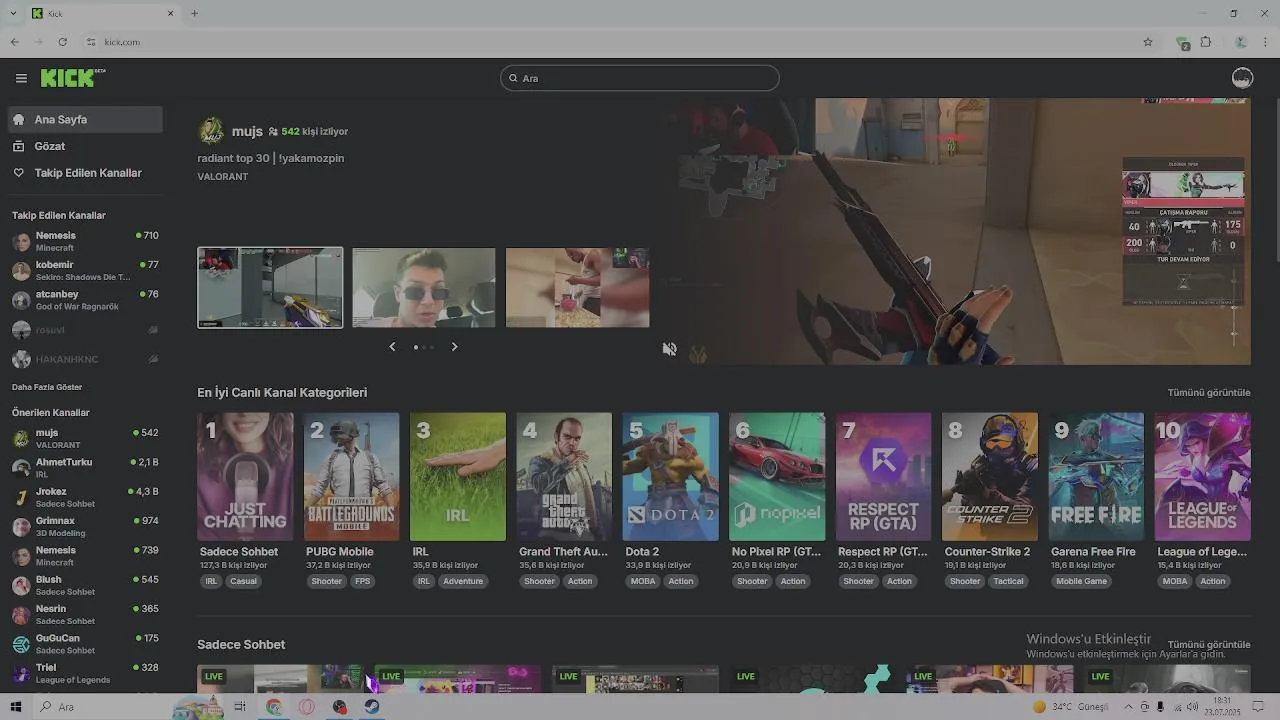Open green shield extension with badge

1183,43
